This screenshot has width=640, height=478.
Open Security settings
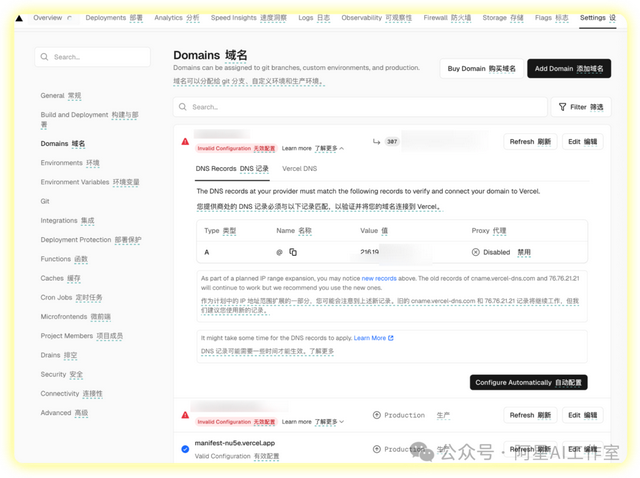62,374
